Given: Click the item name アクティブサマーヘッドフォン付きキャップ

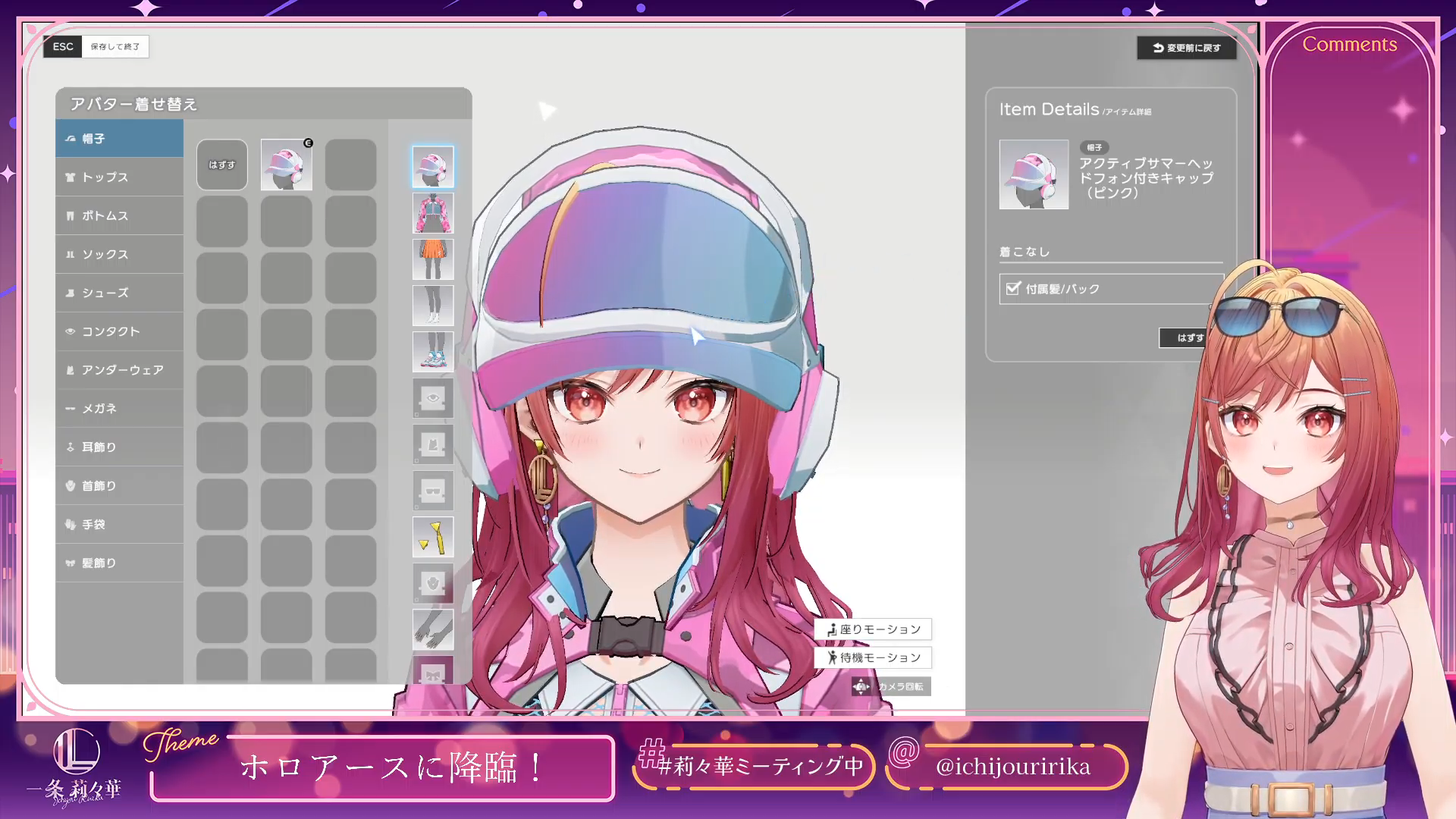Looking at the screenshot, I should [1147, 178].
